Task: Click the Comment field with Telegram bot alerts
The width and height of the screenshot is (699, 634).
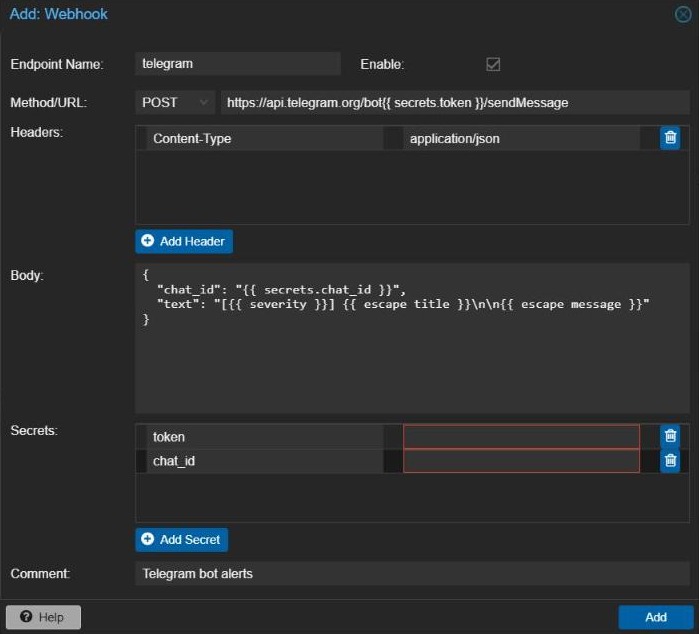Action: 412,573
